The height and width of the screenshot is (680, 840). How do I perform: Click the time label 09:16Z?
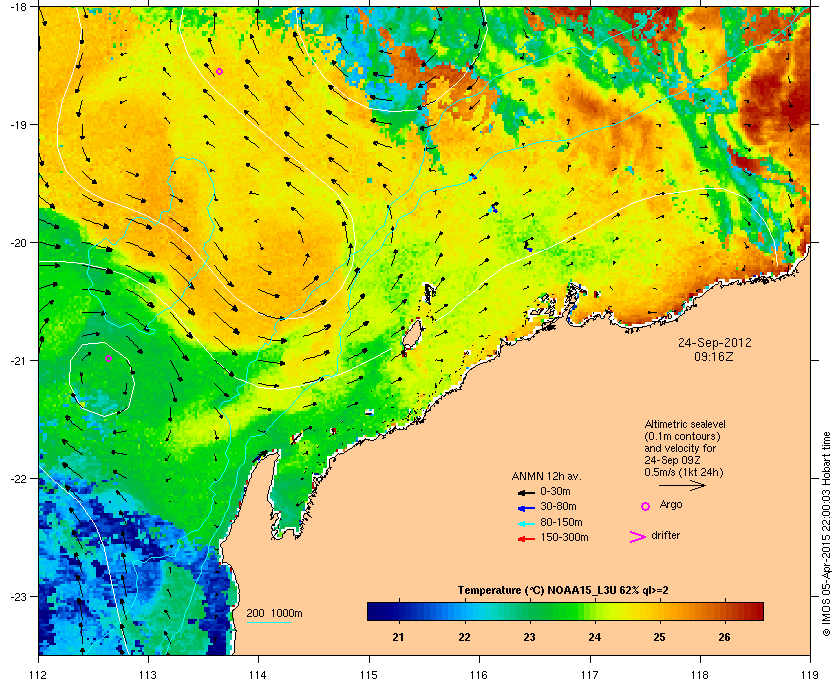714,356
